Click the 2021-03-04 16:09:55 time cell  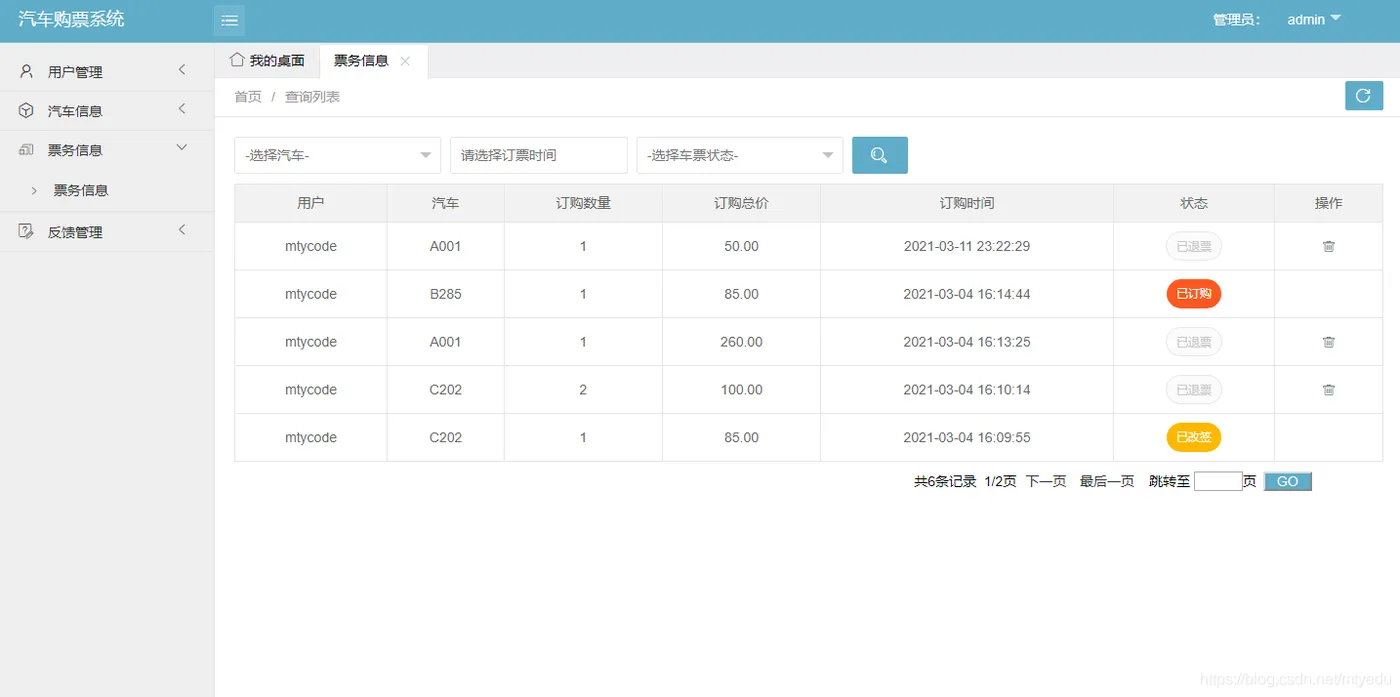(967, 438)
